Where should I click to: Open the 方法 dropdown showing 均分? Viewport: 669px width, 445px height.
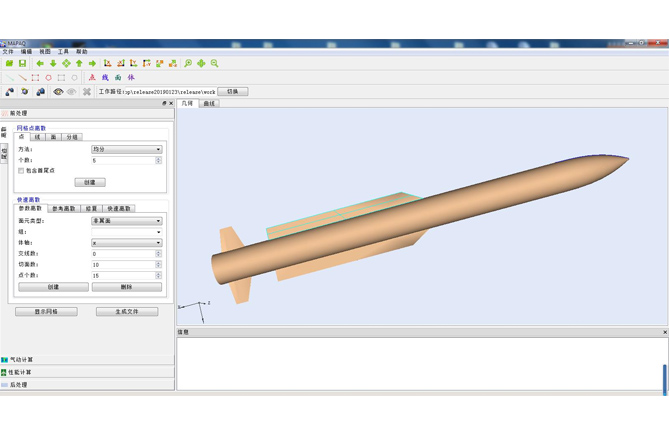(126, 149)
